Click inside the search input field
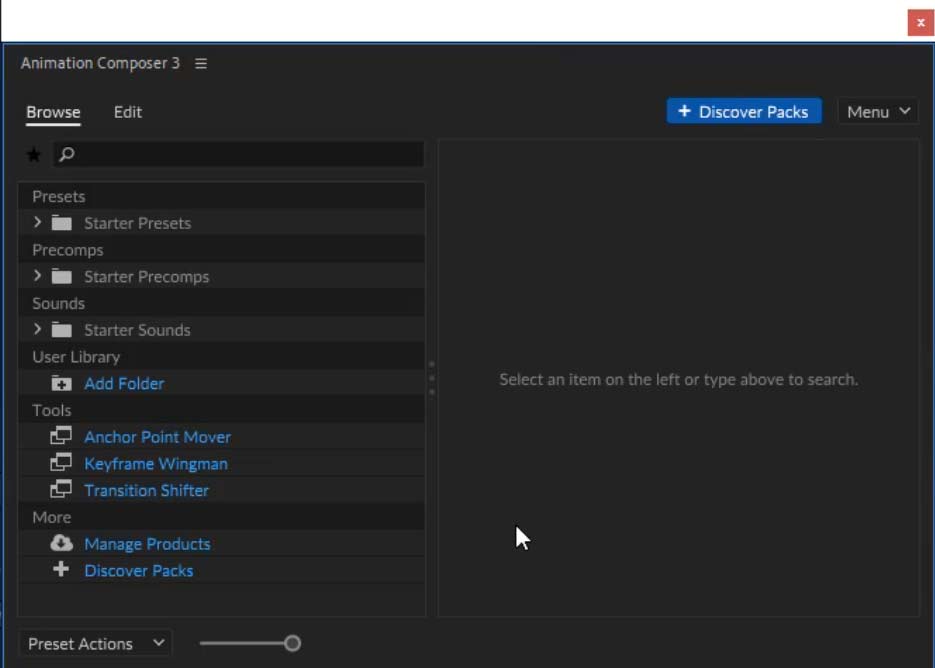Image resolution: width=935 pixels, height=668 pixels. pos(239,154)
